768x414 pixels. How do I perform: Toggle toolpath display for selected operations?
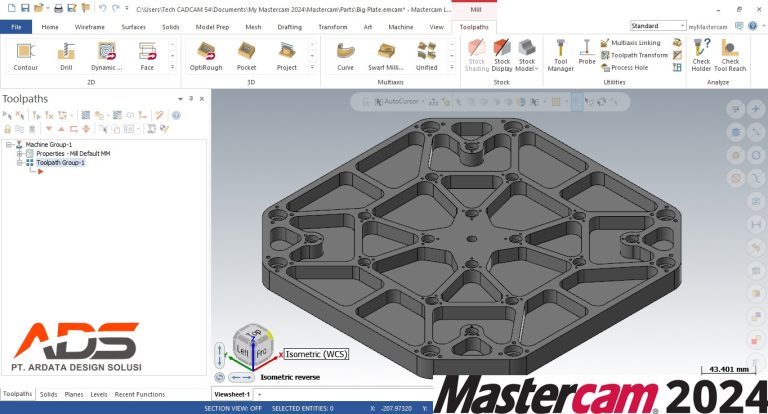tap(20, 129)
